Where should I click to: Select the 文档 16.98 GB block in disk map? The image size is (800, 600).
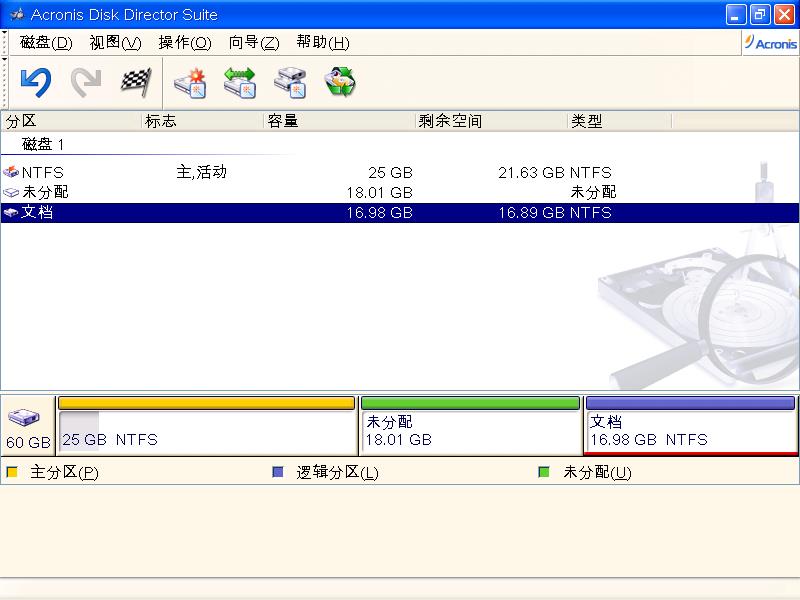(691, 426)
